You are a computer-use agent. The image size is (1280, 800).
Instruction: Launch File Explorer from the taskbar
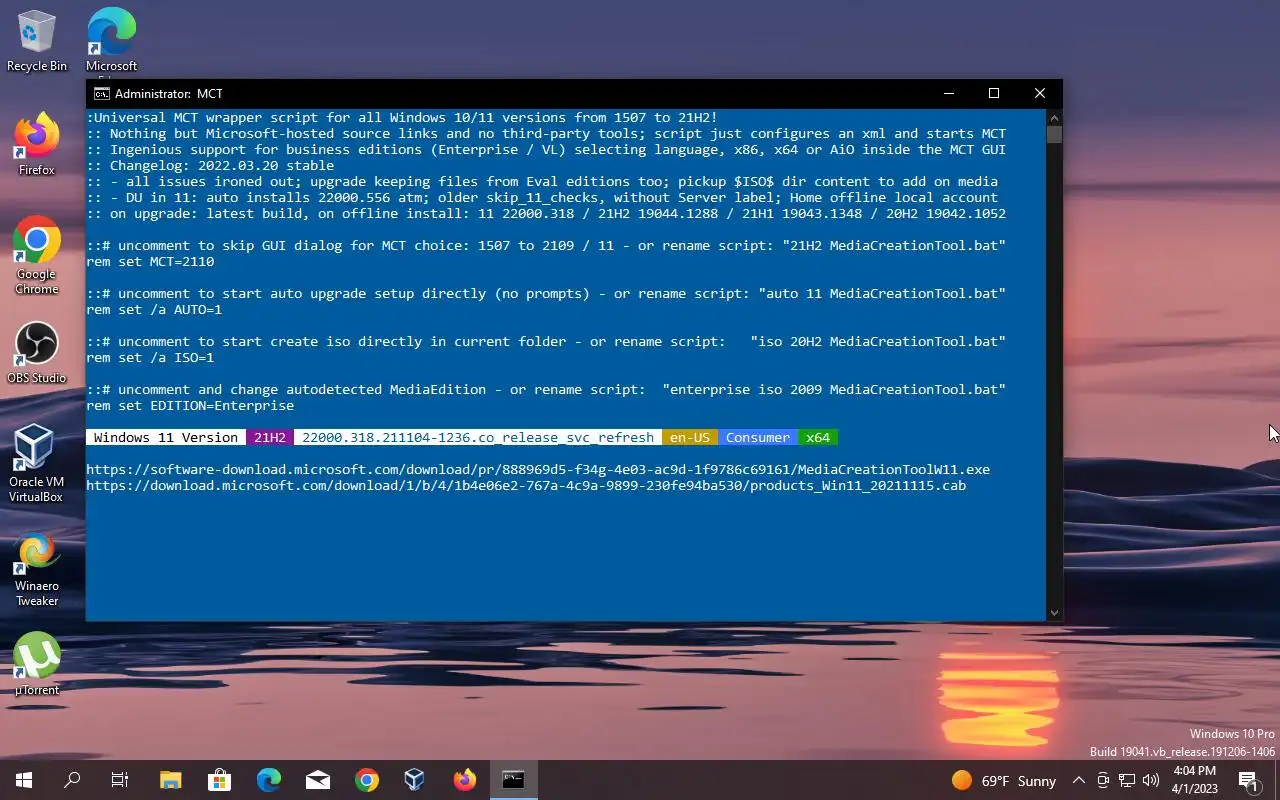tap(170, 780)
